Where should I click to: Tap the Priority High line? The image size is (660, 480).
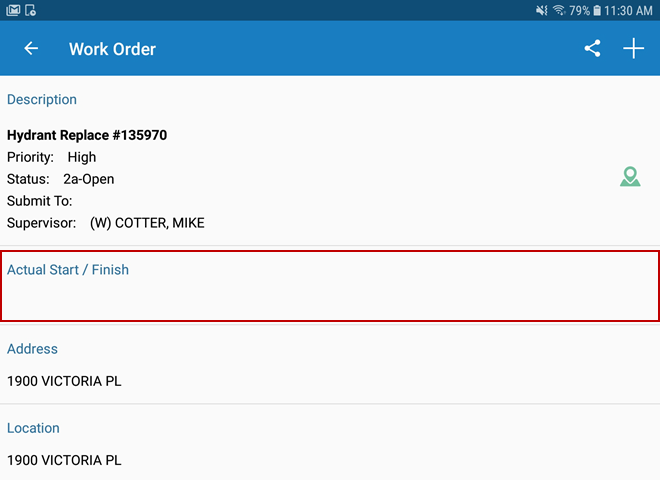click(52, 157)
